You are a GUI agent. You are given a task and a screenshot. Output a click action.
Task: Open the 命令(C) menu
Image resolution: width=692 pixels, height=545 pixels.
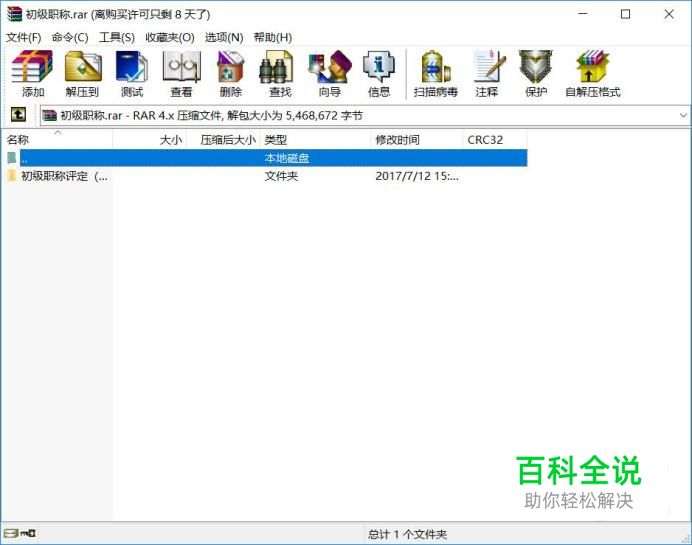[x=70, y=38]
